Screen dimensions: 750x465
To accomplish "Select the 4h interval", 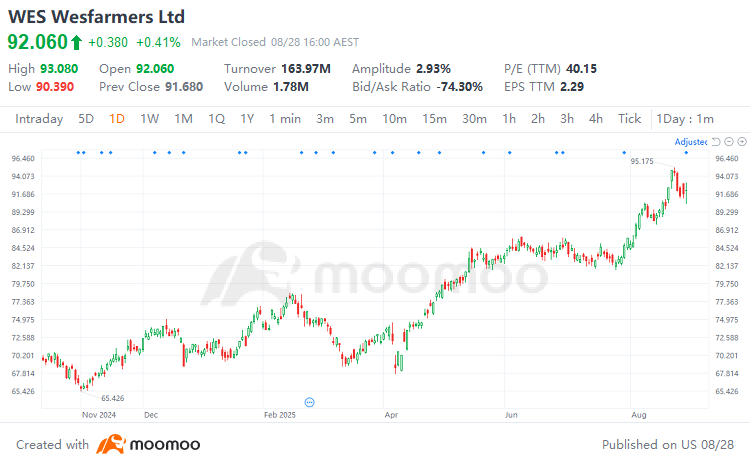I will [596, 119].
